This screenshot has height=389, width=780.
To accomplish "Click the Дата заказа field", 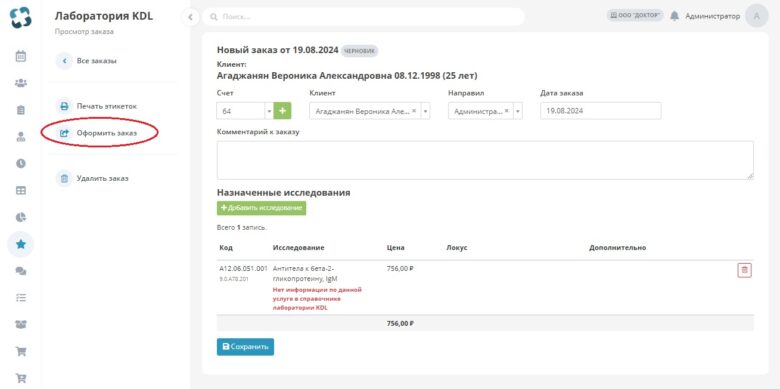I will [x=600, y=111].
